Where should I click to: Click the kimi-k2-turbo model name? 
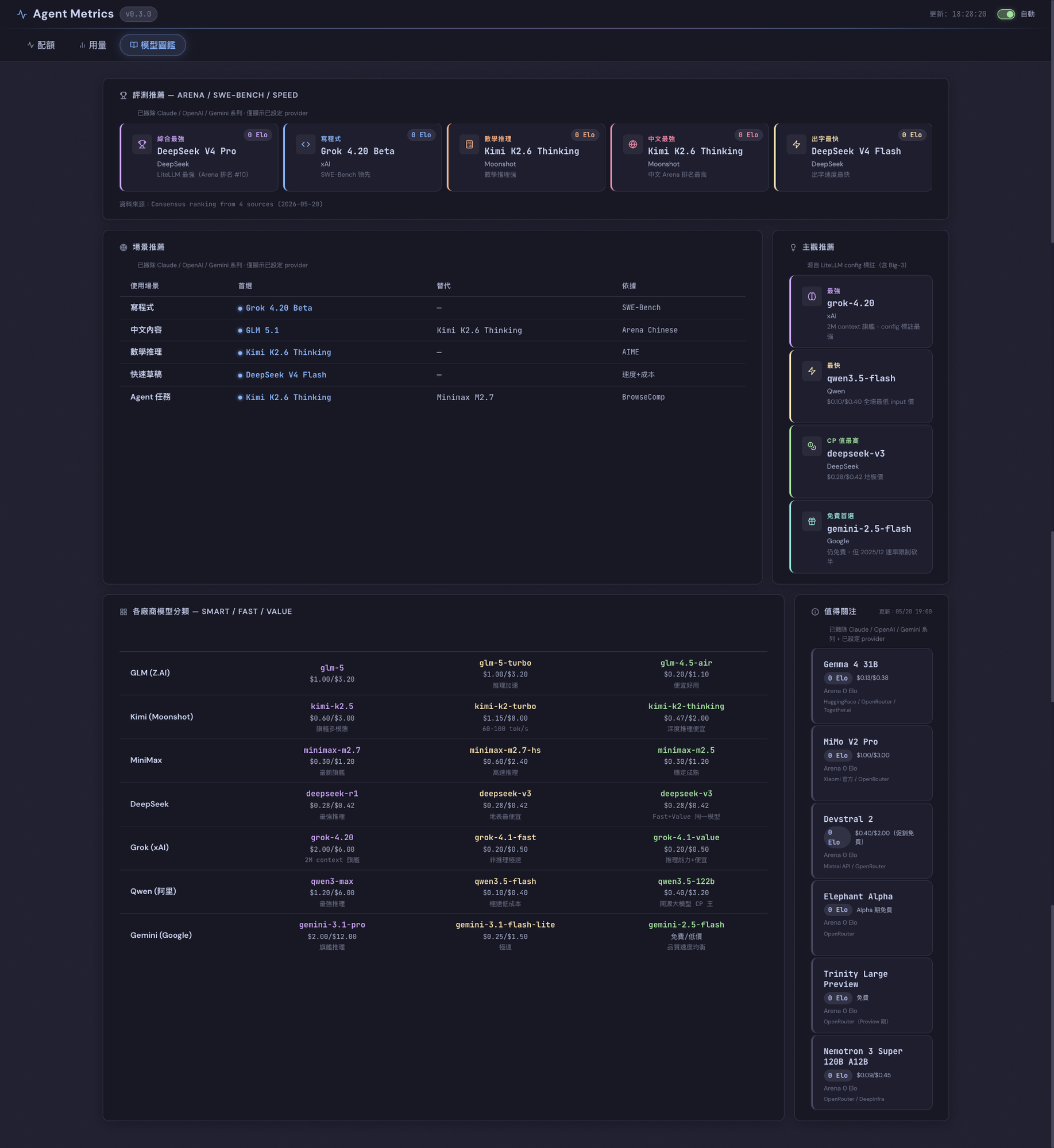(x=505, y=707)
